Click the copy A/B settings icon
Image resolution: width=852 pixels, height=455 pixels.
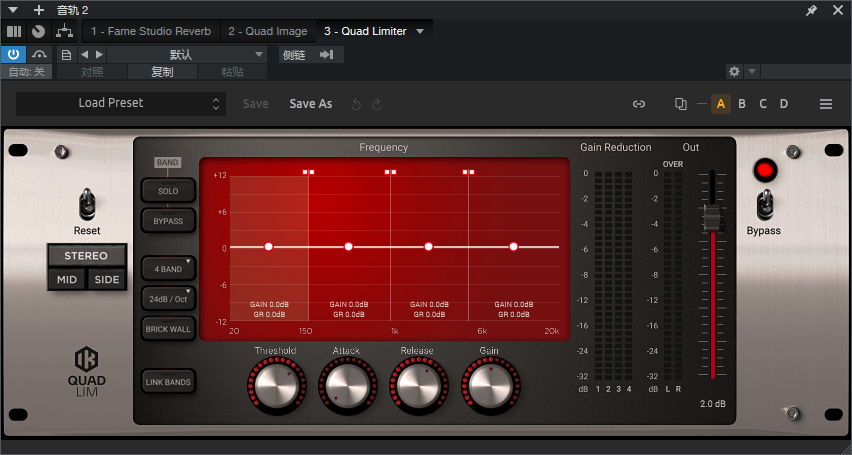click(680, 104)
